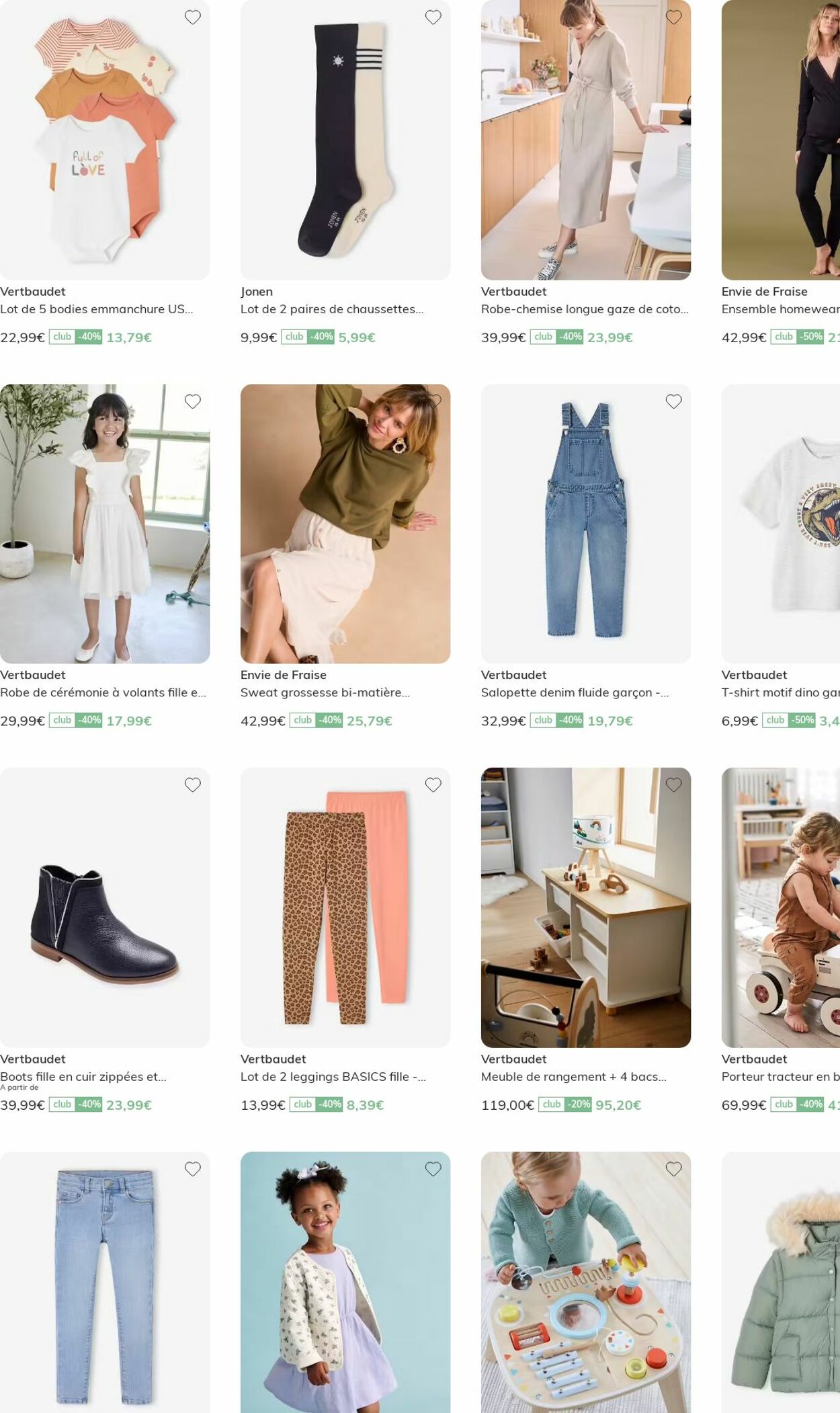Favorite the wooden activity table product
Viewport: 840px width, 1413px height.
click(674, 1169)
